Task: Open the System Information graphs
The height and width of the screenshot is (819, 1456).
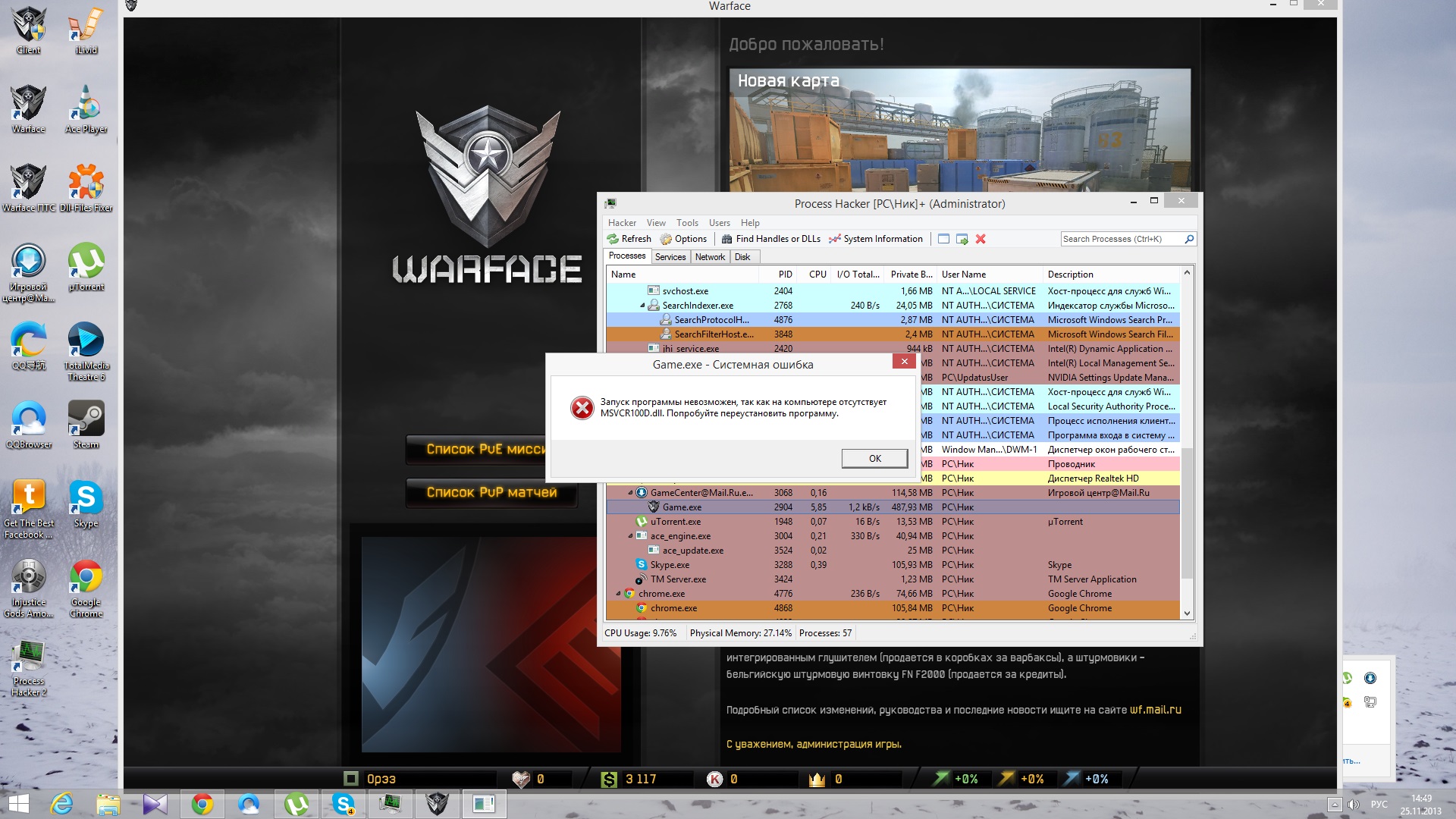Action: point(875,239)
